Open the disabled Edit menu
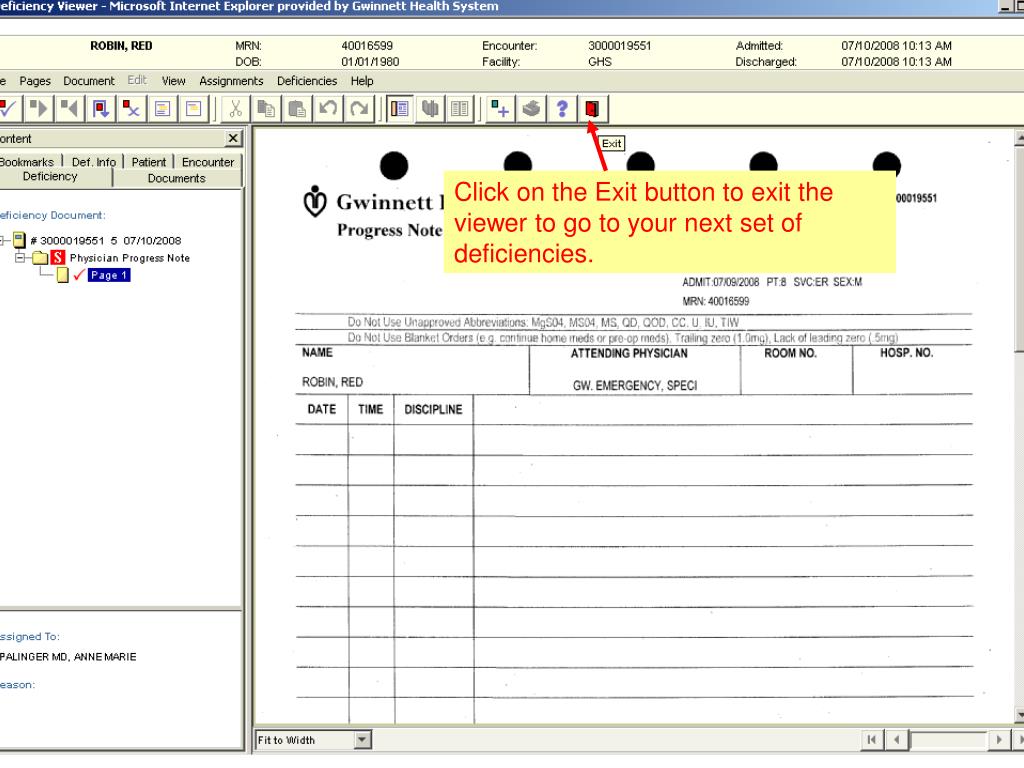 pyautogui.click(x=137, y=80)
